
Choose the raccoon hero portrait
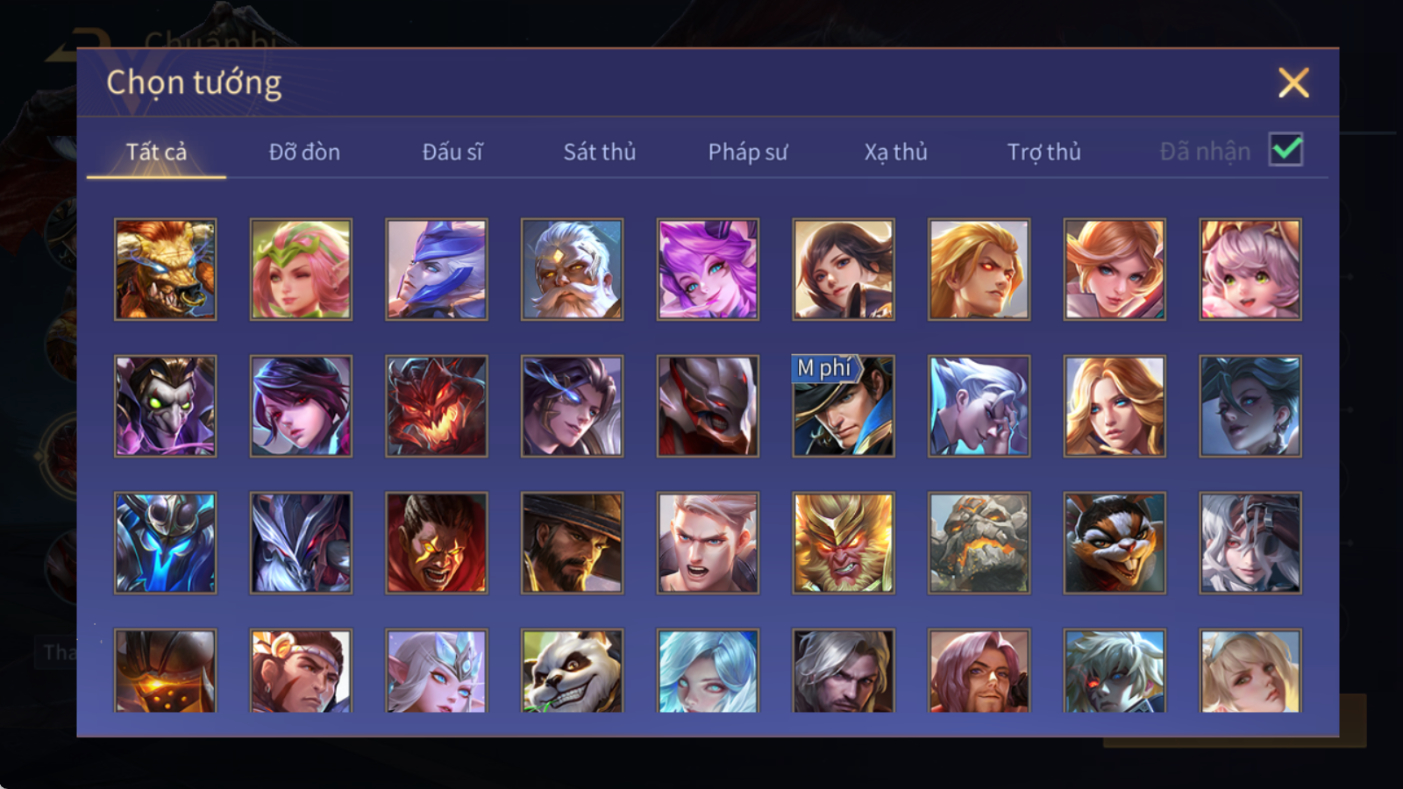coord(1115,543)
